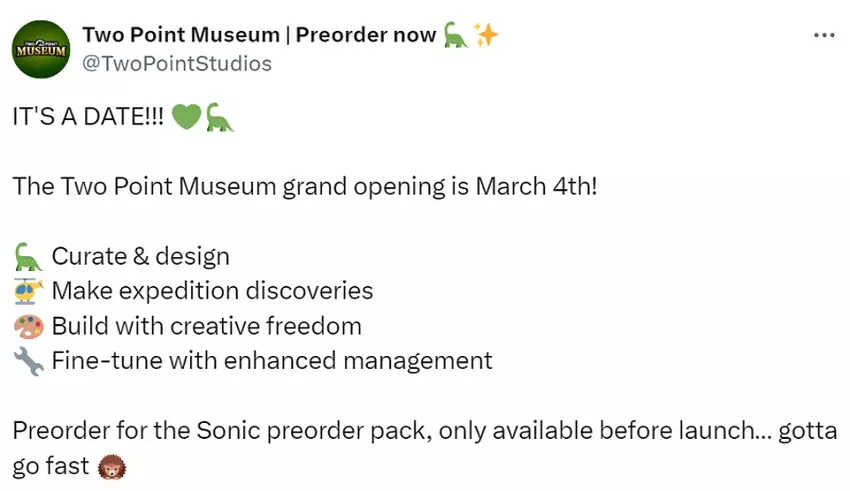Screen dimensions: 850x491
Task: Click the hedgehog emoji after gotta go fast
Action: coord(110,467)
